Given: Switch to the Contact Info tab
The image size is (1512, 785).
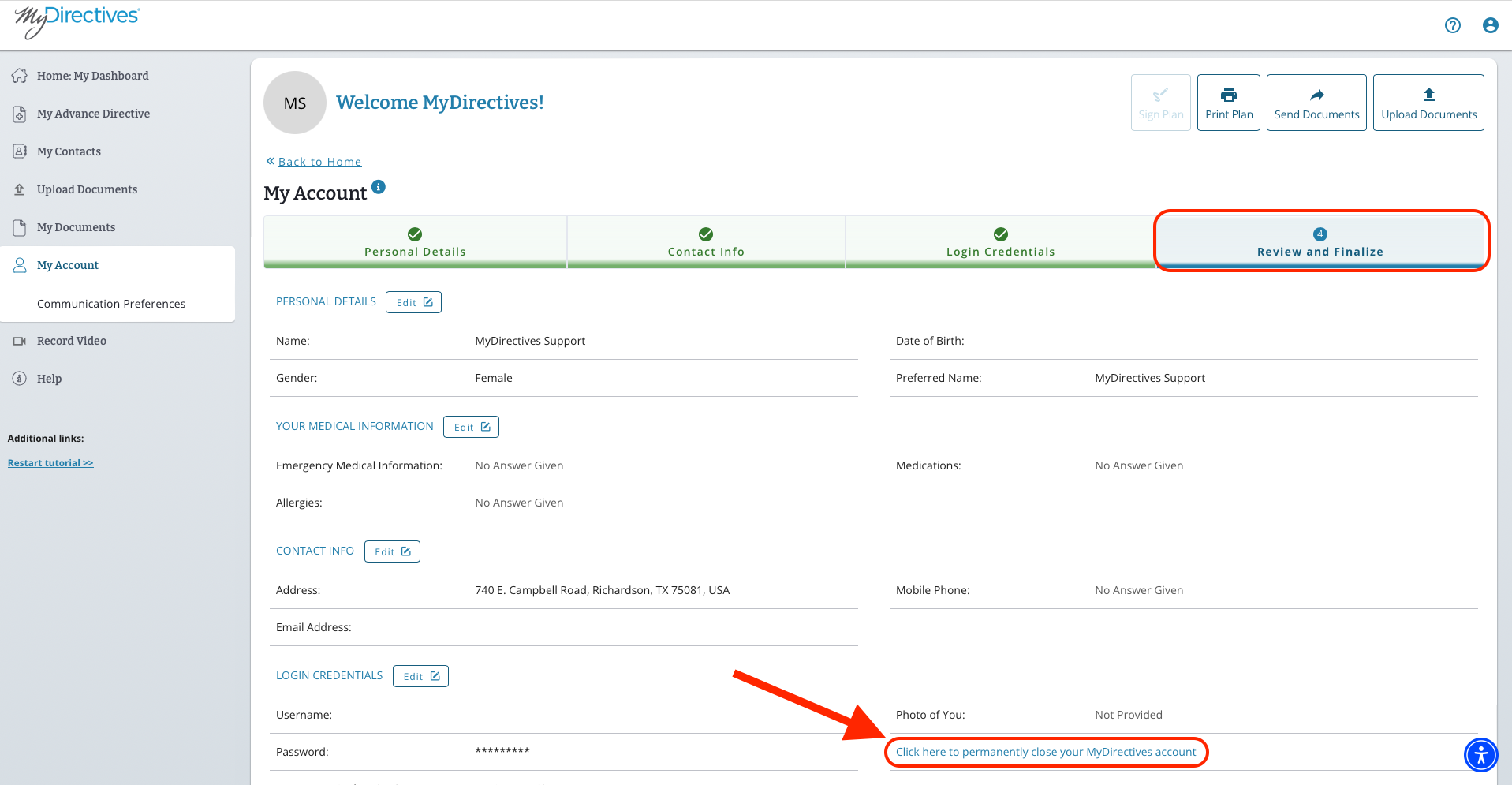Looking at the screenshot, I should (x=706, y=242).
